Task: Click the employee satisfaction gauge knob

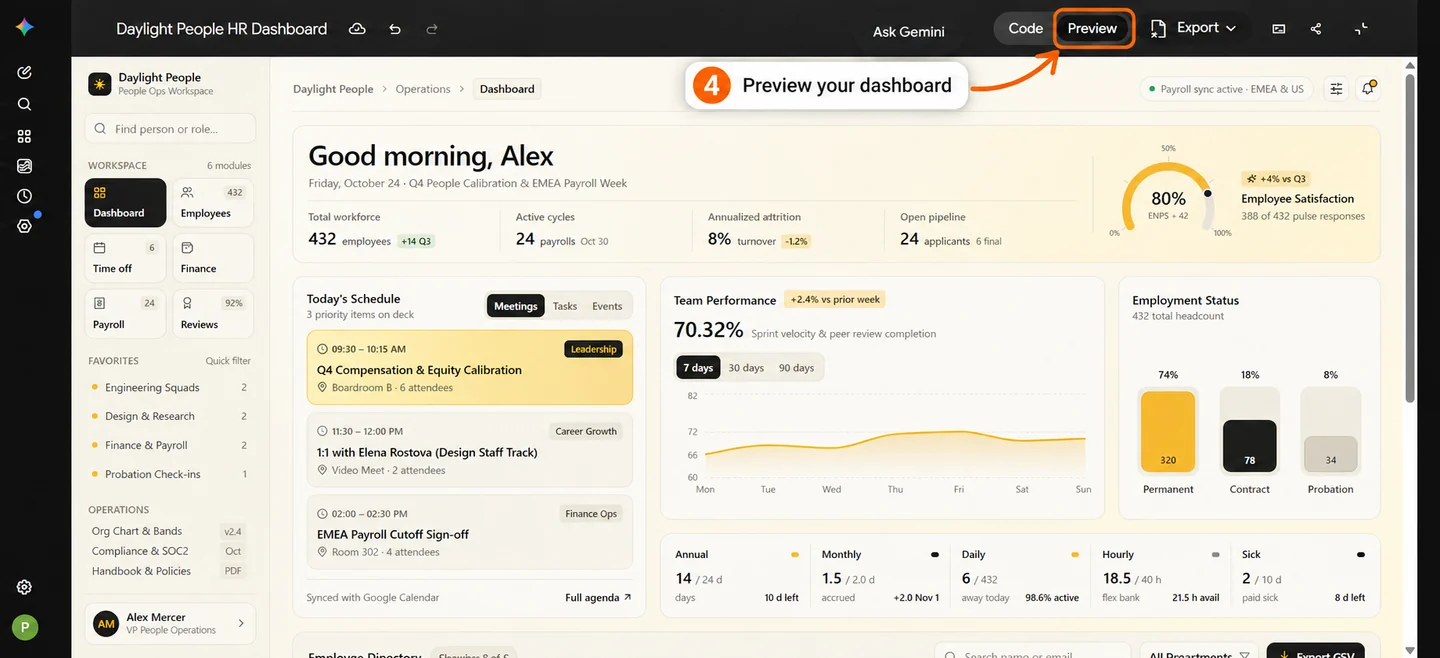Action: pyautogui.click(x=1208, y=194)
